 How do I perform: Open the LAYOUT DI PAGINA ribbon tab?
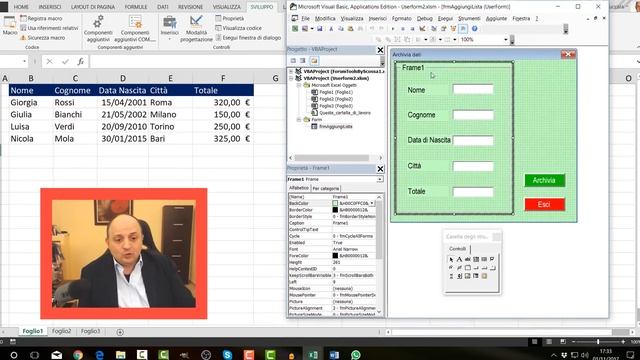pyautogui.click(x=93, y=7)
